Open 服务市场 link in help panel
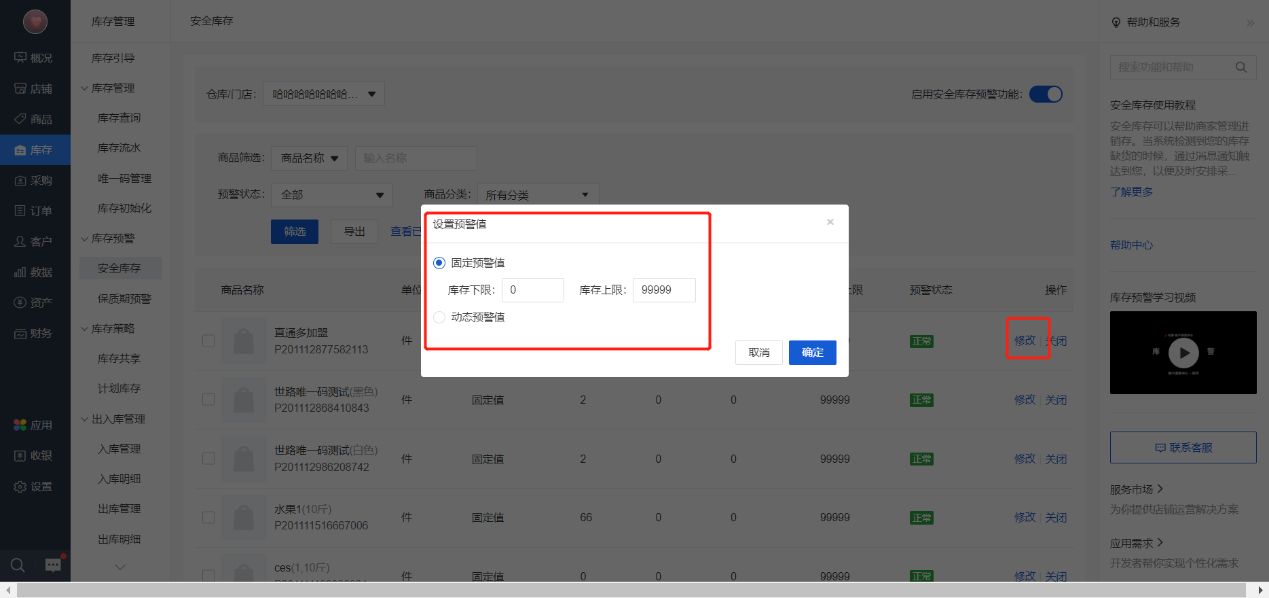The width and height of the screenshot is (1269, 598). (x=1138, y=489)
